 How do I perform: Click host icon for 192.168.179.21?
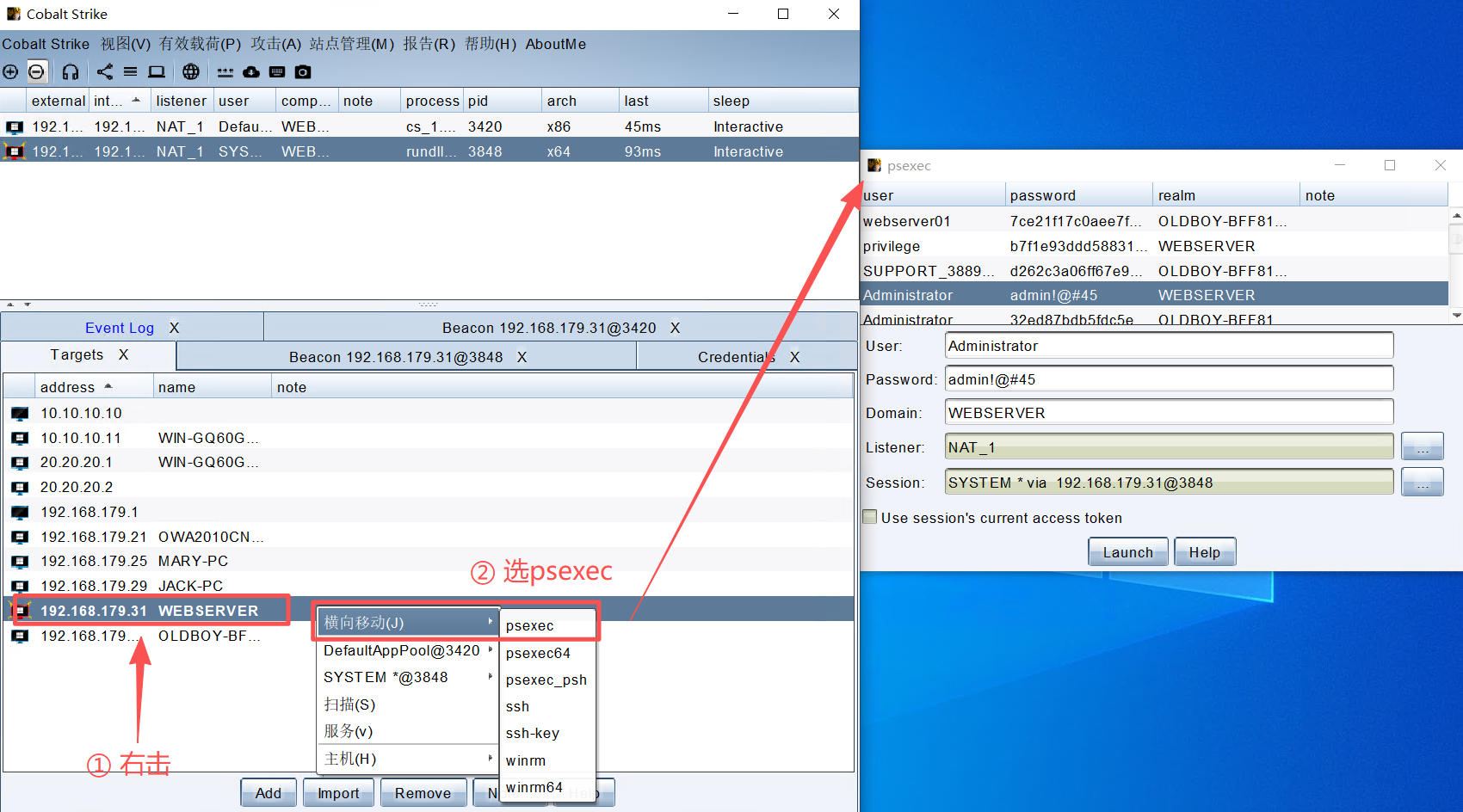(20, 538)
